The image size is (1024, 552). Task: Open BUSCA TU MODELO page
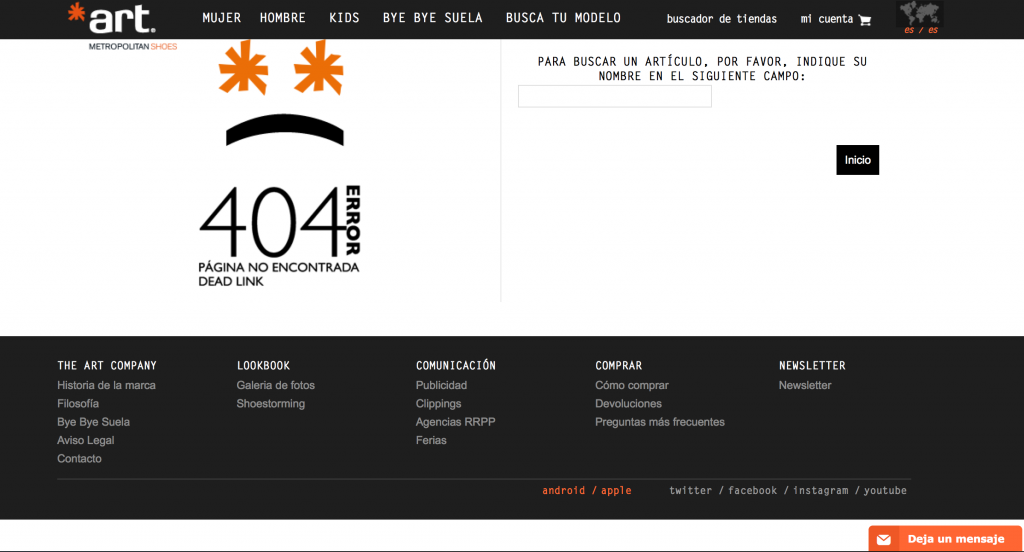[563, 18]
